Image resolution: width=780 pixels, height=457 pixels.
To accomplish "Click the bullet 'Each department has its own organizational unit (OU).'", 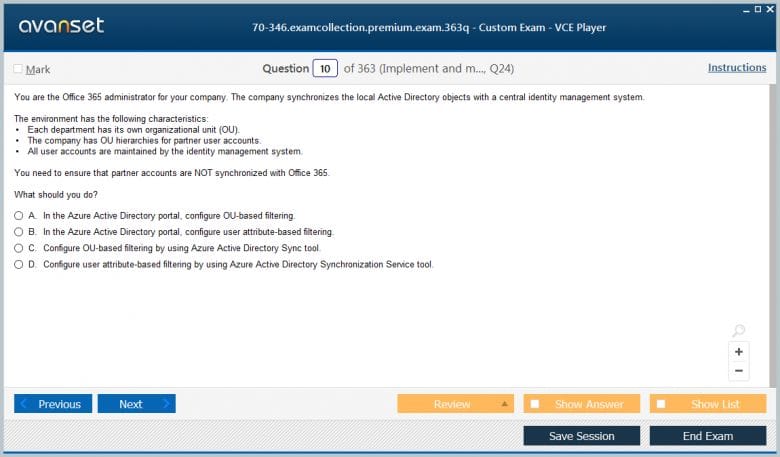I will [133, 130].
